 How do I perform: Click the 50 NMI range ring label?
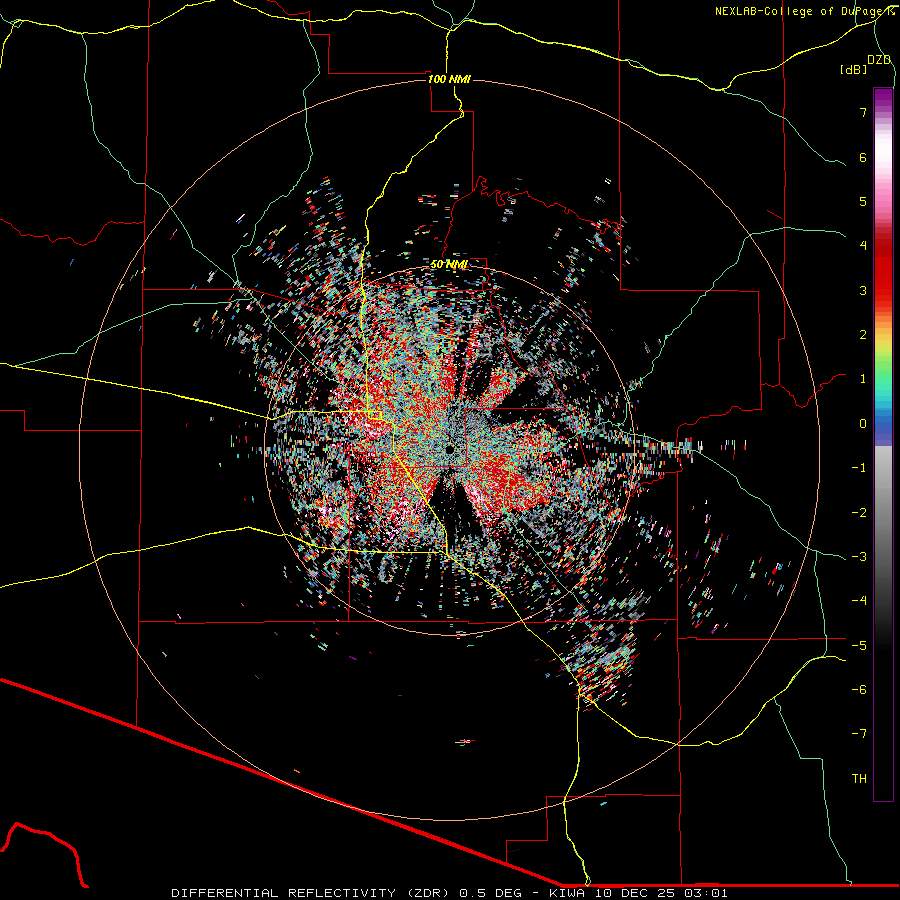449,265
